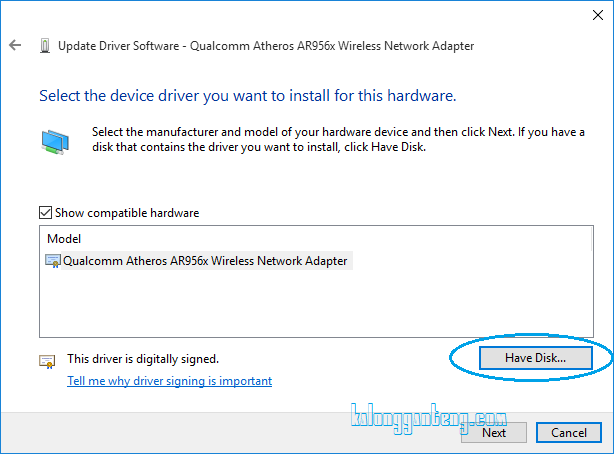The width and height of the screenshot is (614, 454).
Task: Click the 'Select the device driver' heading
Action: [248, 96]
